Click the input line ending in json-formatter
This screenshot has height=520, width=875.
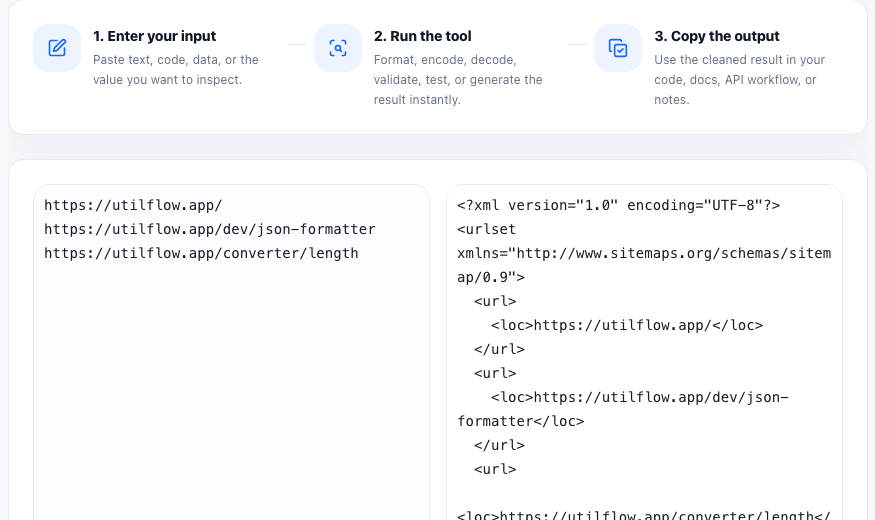point(210,229)
